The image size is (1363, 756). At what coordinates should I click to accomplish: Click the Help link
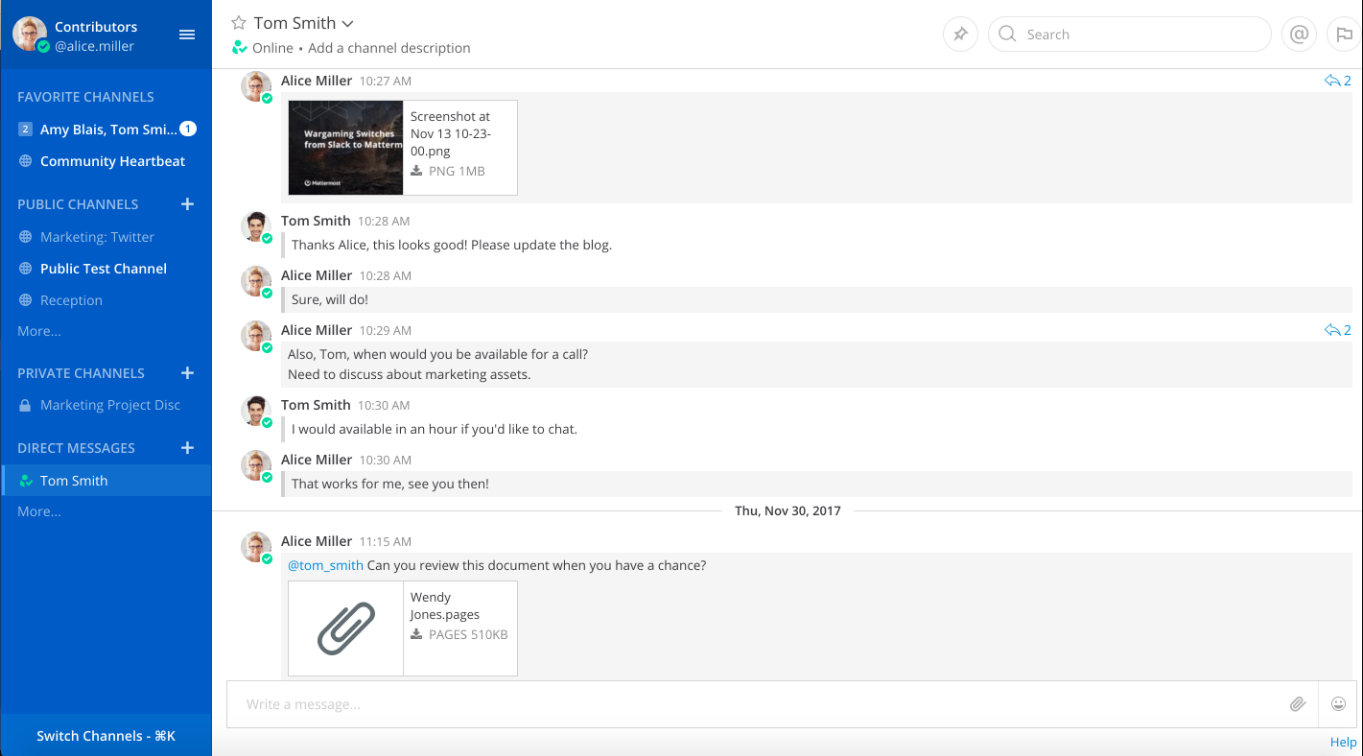(1343, 742)
